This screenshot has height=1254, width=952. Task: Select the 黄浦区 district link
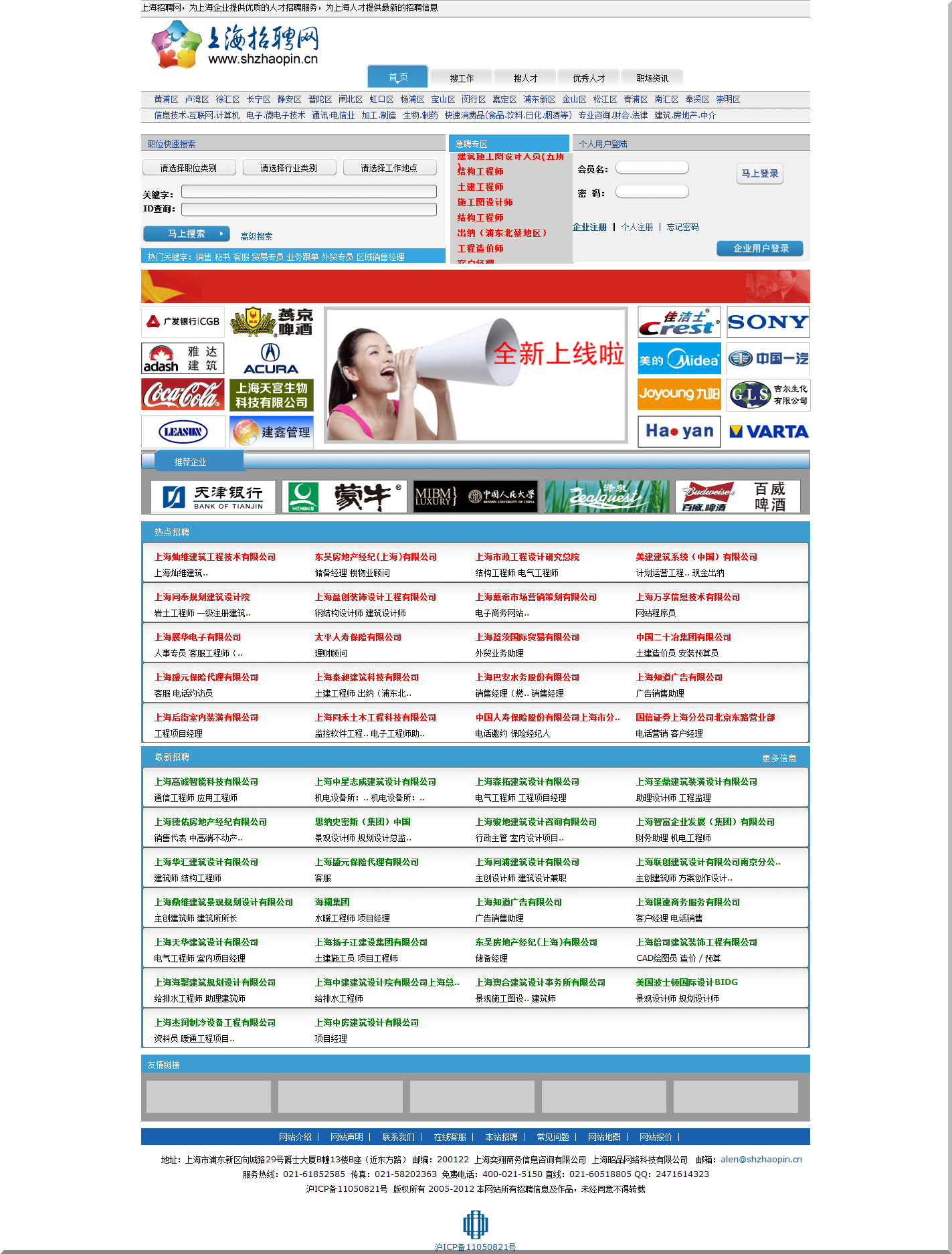pos(166,99)
